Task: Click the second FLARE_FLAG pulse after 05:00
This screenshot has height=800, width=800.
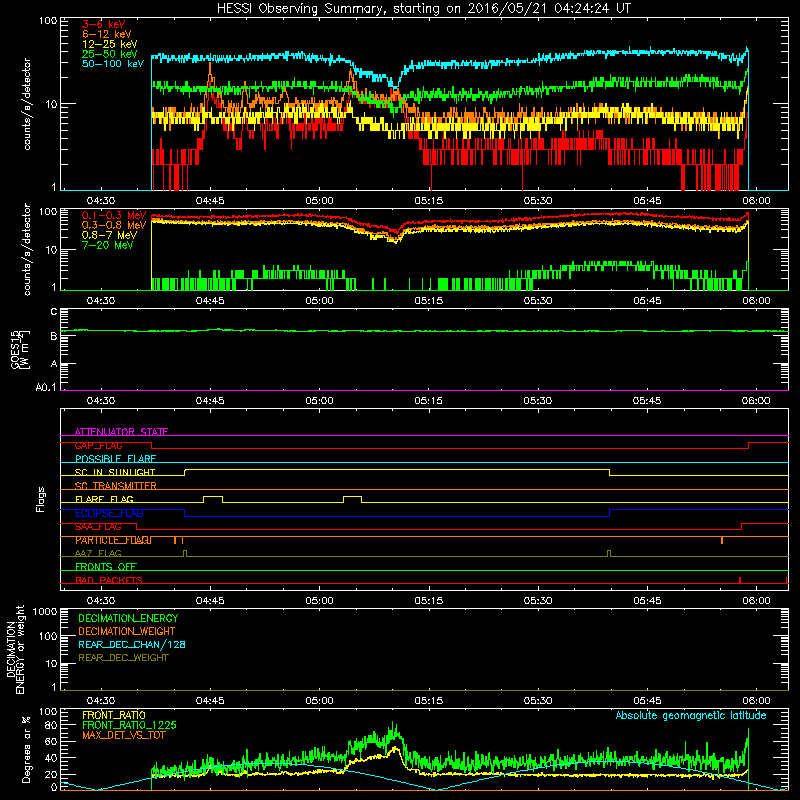Action: pyautogui.click(x=353, y=499)
